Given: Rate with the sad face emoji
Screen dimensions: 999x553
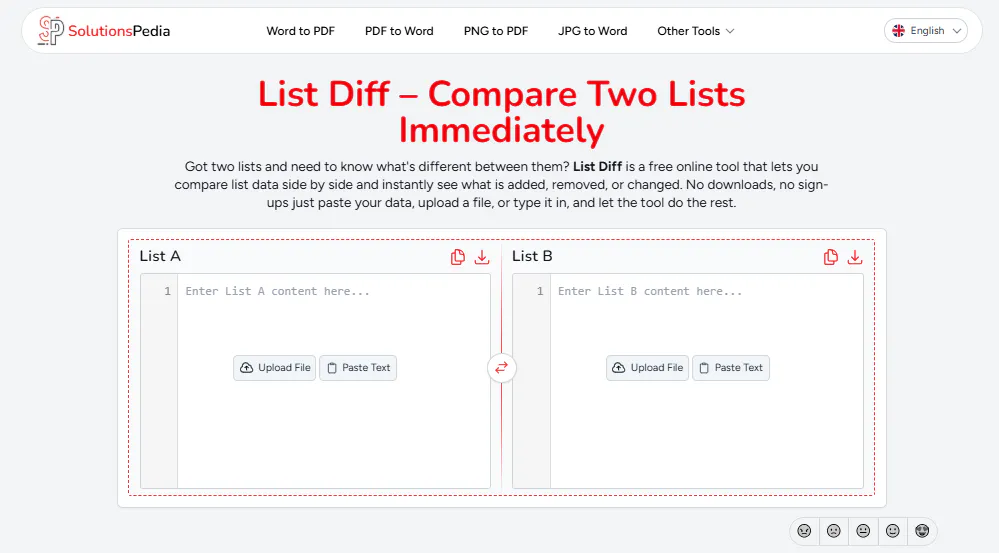Looking at the screenshot, I should click(833, 531).
